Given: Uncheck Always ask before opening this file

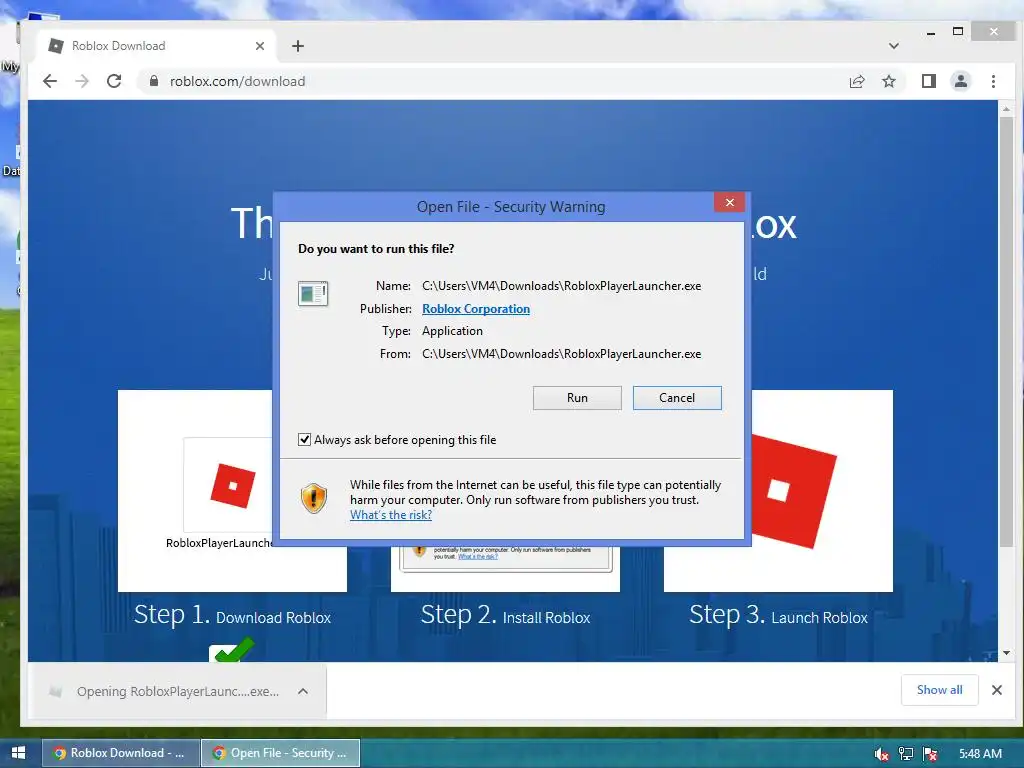Looking at the screenshot, I should coord(304,440).
